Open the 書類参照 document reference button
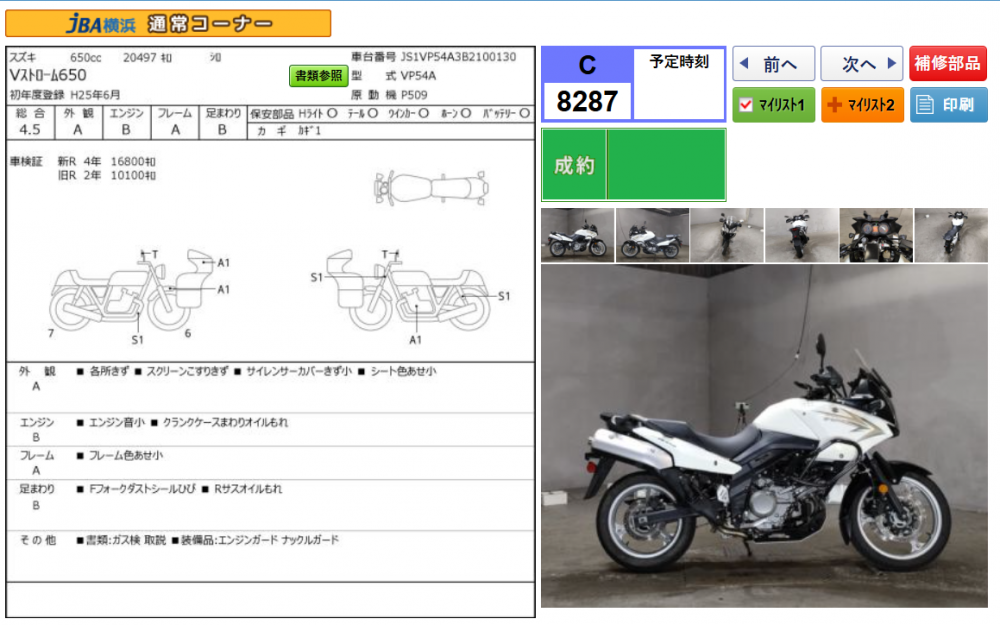The width and height of the screenshot is (1000, 625). 318,76
